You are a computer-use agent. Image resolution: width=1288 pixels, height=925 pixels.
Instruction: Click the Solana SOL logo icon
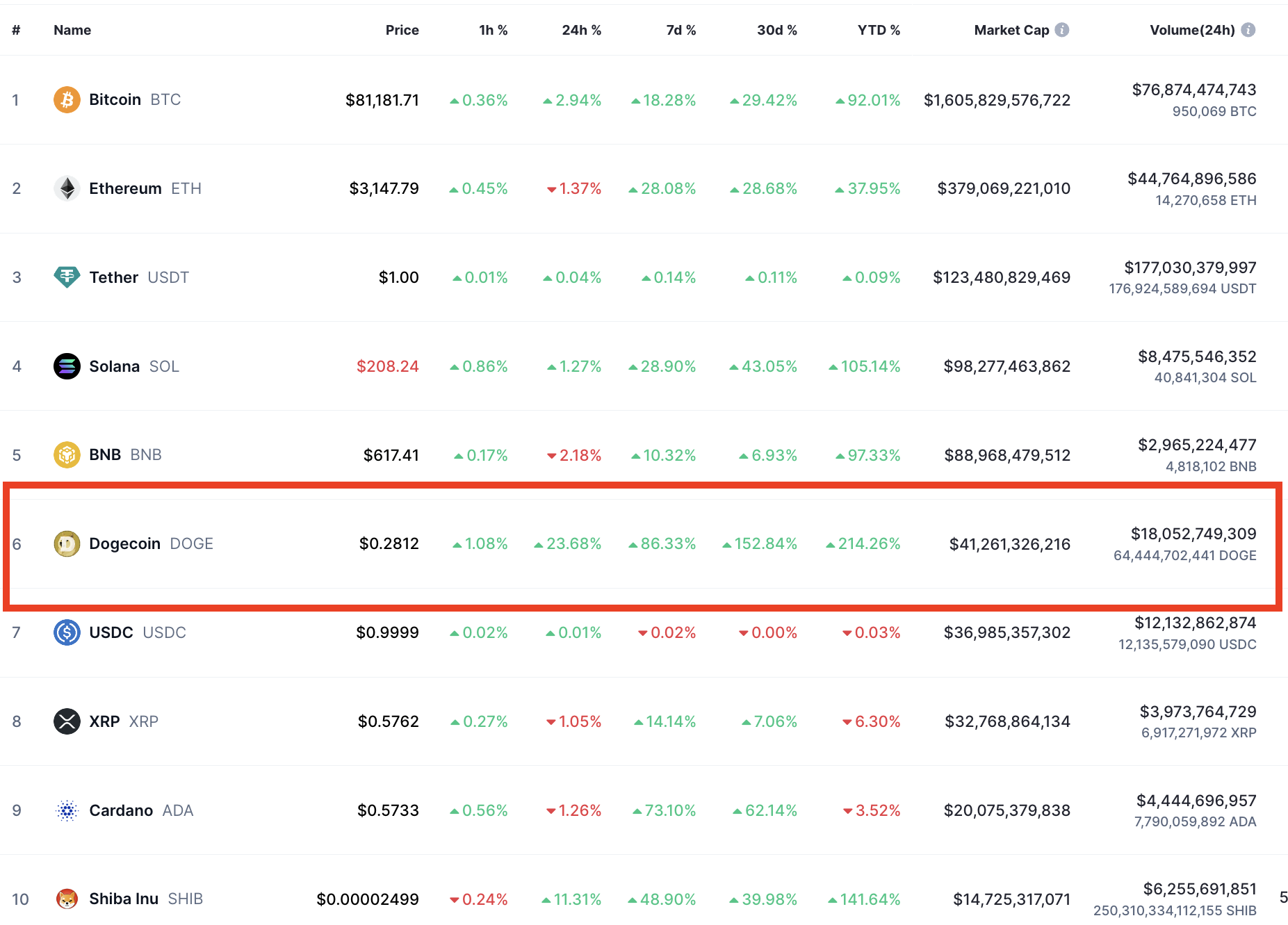click(x=67, y=366)
